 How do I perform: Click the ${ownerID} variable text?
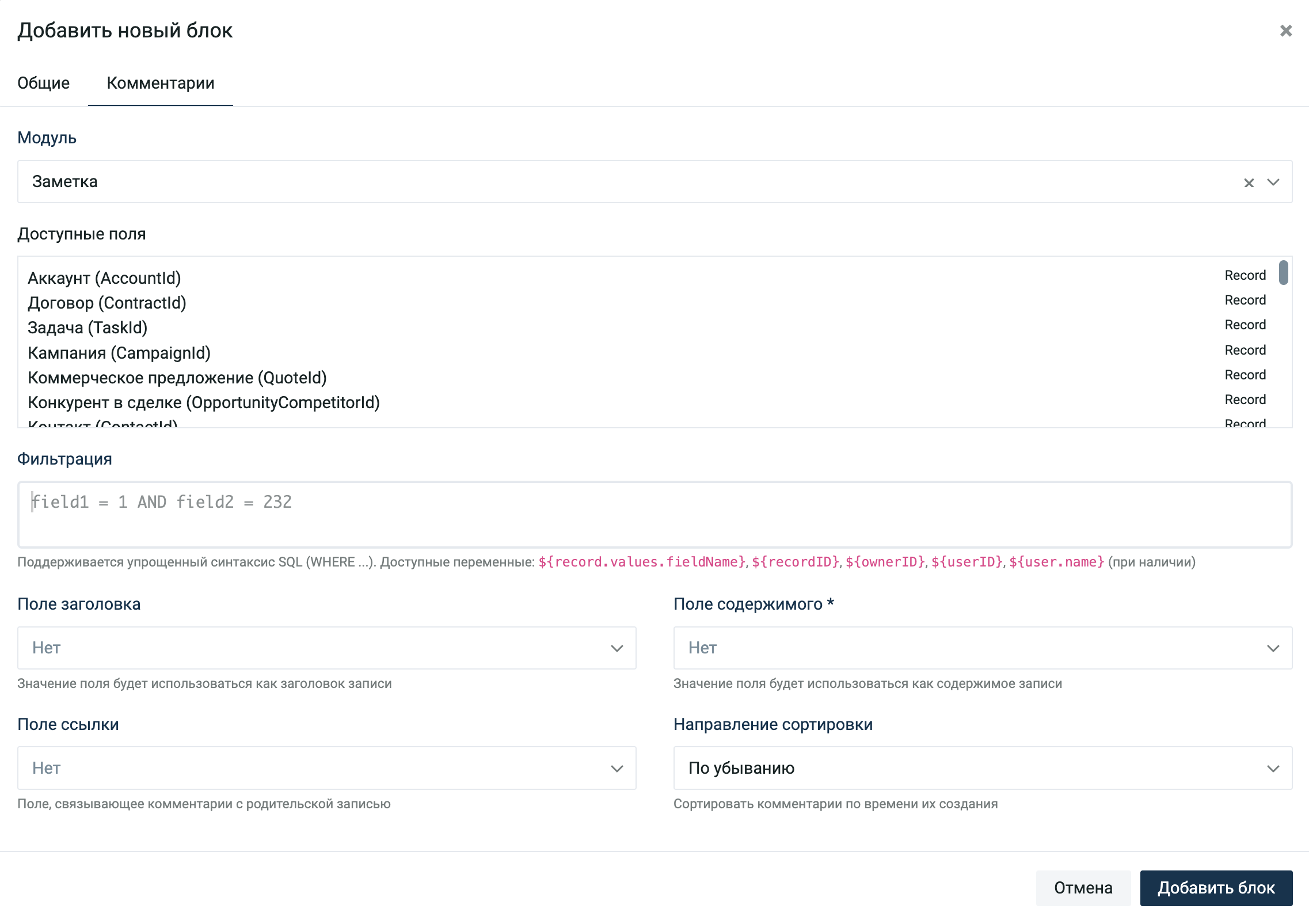(x=885, y=562)
